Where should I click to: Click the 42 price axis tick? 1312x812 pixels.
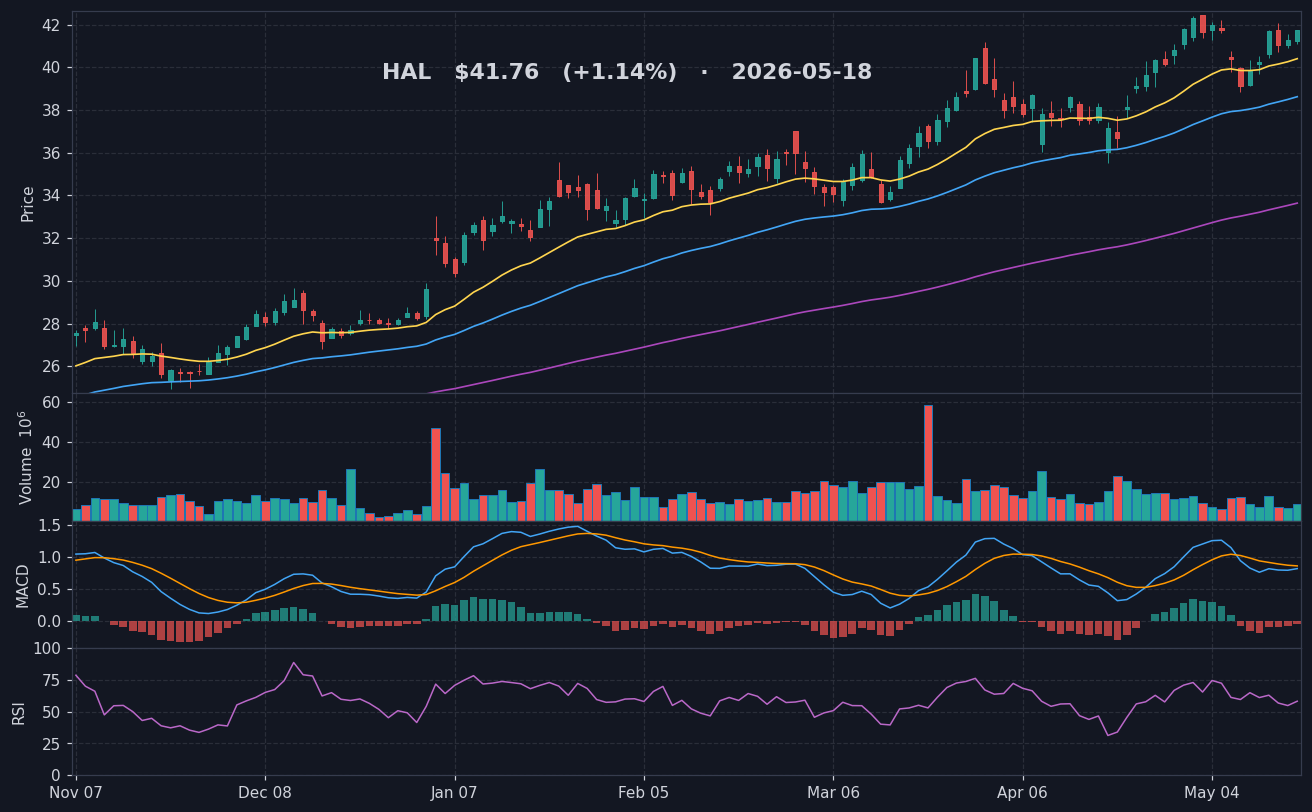click(x=51, y=24)
